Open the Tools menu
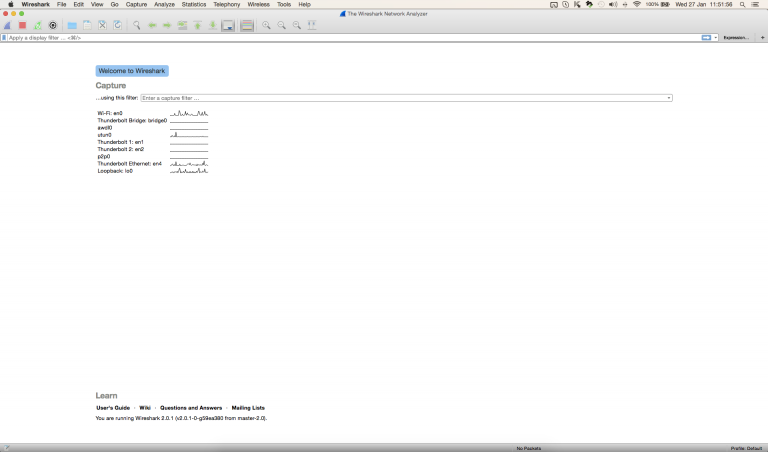Viewport: 768px width, 452px height. pyautogui.click(x=284, y=4)
